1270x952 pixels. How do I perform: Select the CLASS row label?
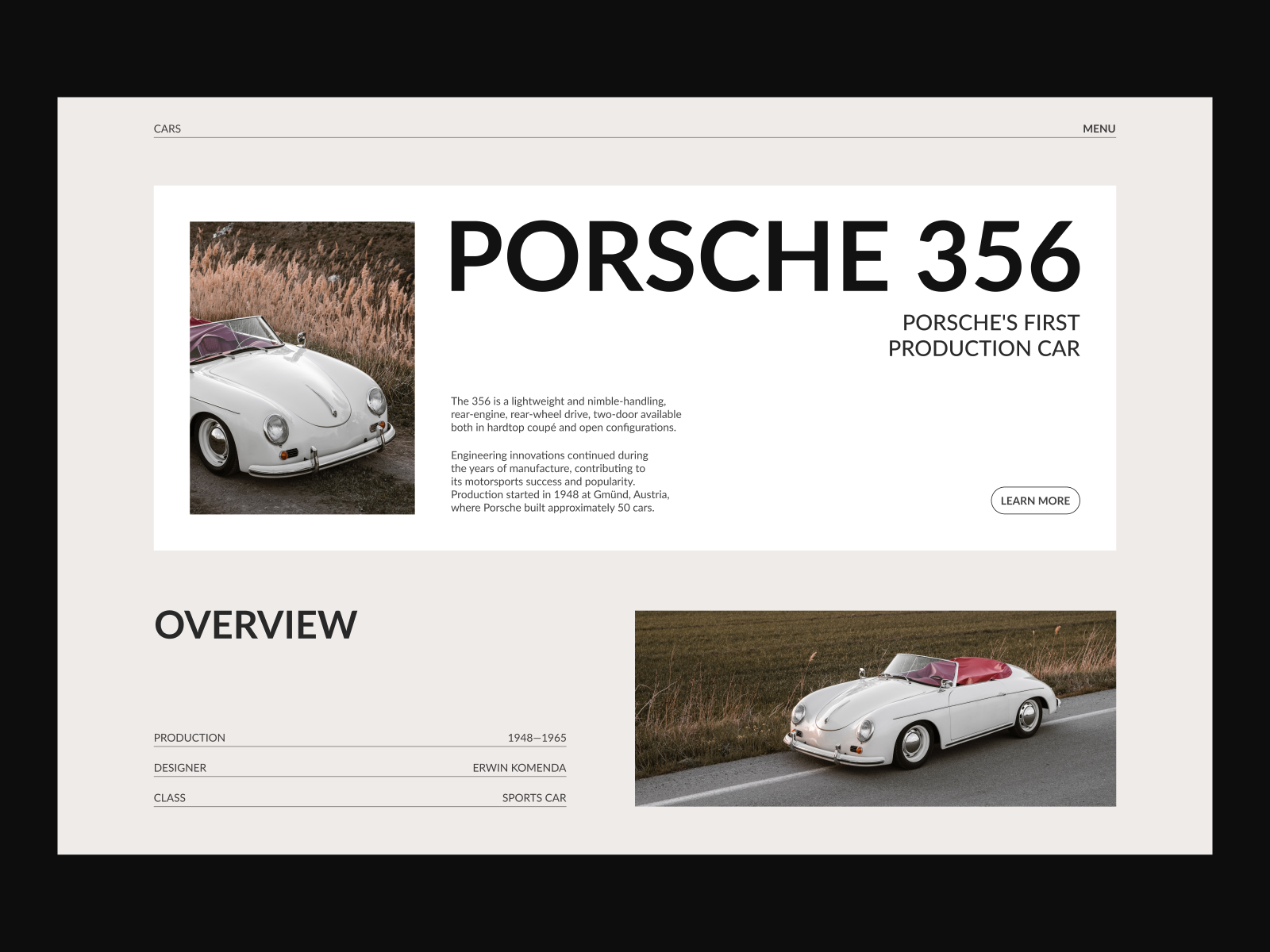(170, 798)
